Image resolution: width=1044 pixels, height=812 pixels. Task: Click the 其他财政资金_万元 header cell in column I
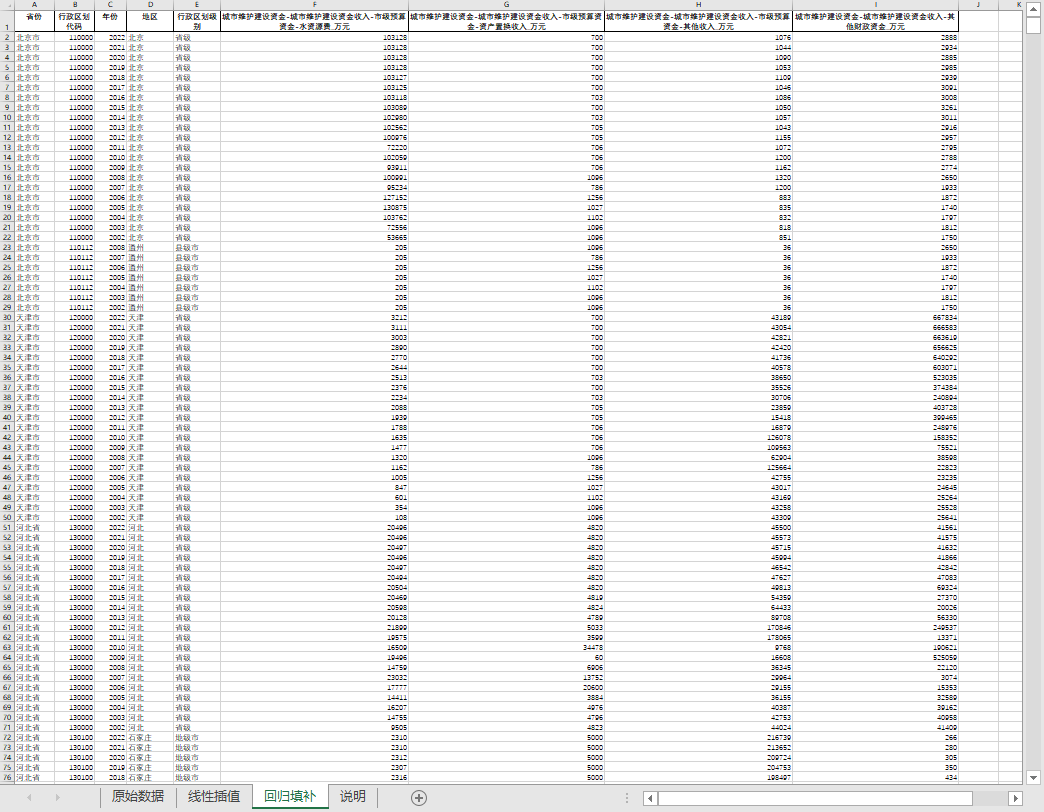click(x=876, y=21)
